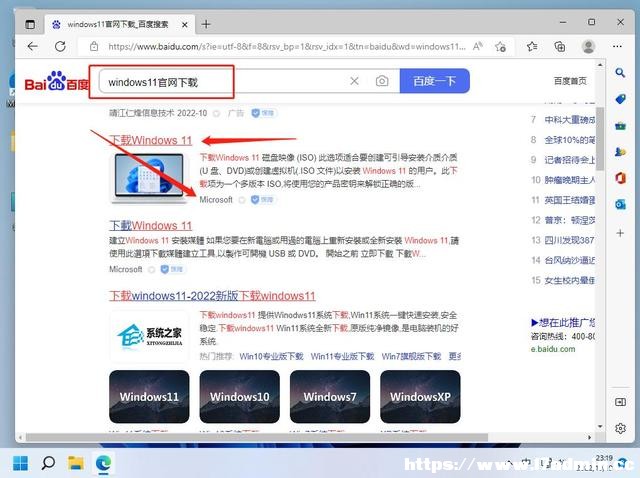This screenshot has width=640, height=478.
Task: Open Edge settings and more menu
Action: pos(617,47)
